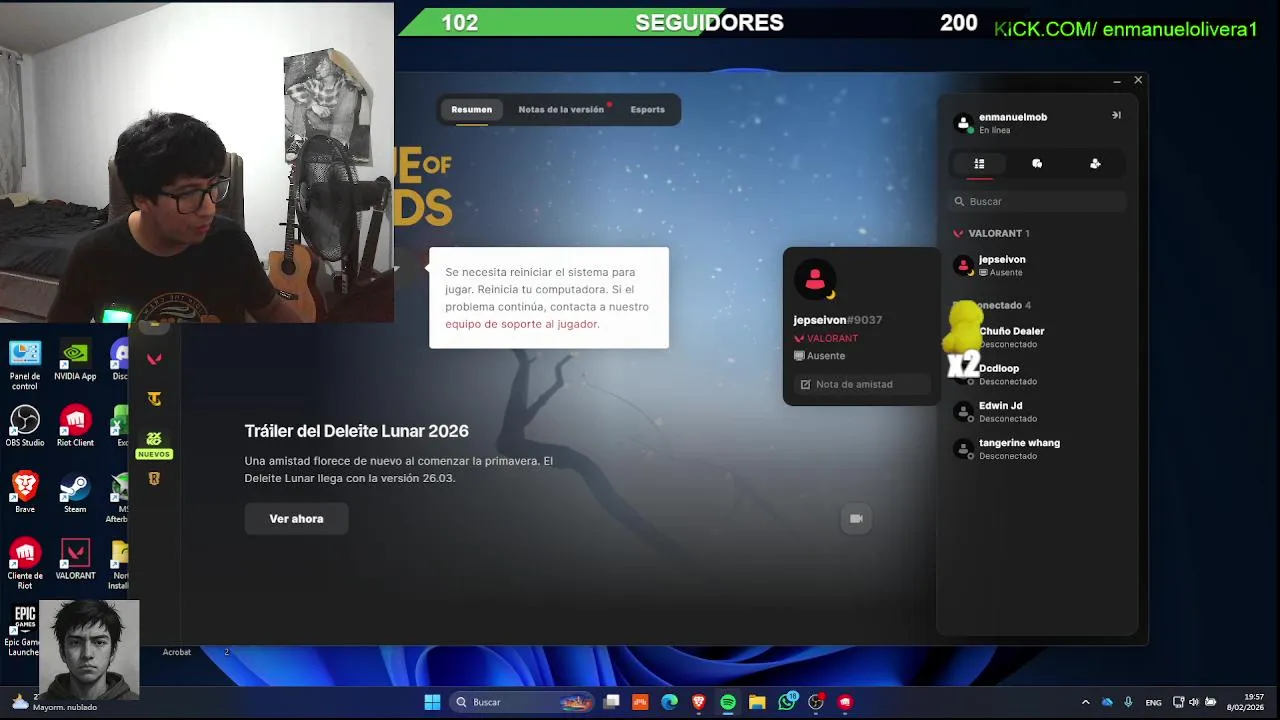Open VALORANT desktop shortcut
Image resolution: width=1280 pixels, height=720 pixels.
pyautogui.click(x=75, y=560)
